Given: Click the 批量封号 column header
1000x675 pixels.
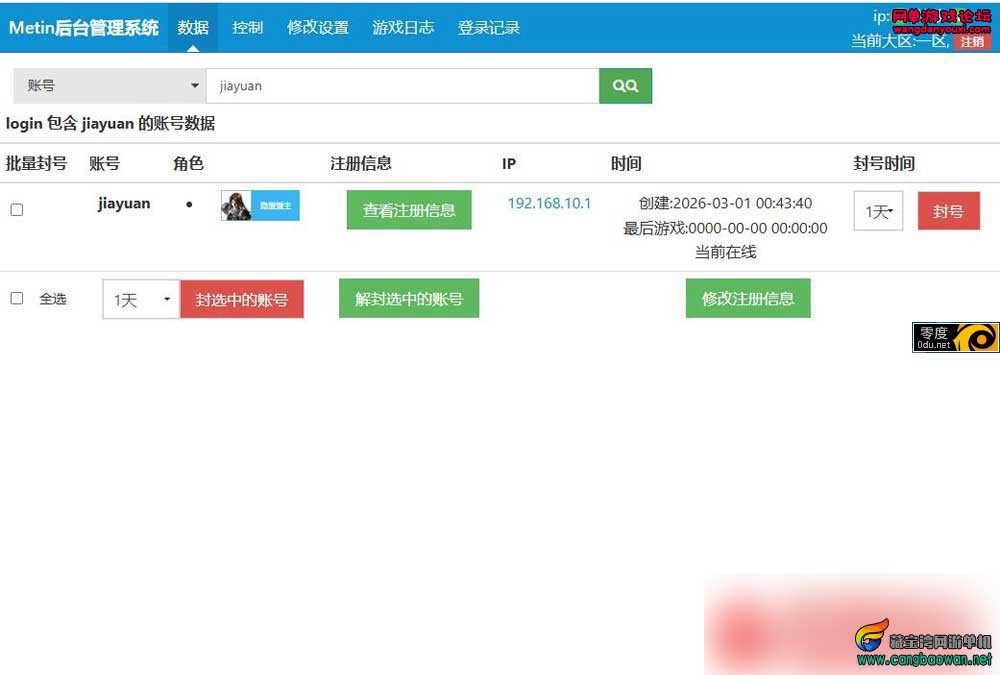Looking at the screenshot, I should 36,163.
